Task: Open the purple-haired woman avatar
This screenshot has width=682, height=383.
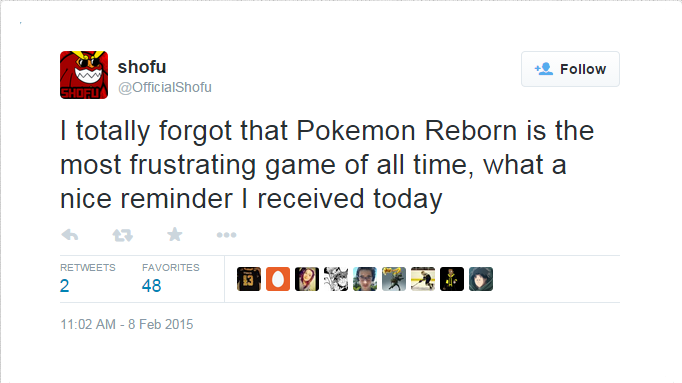Action: (x=307, y=279)
